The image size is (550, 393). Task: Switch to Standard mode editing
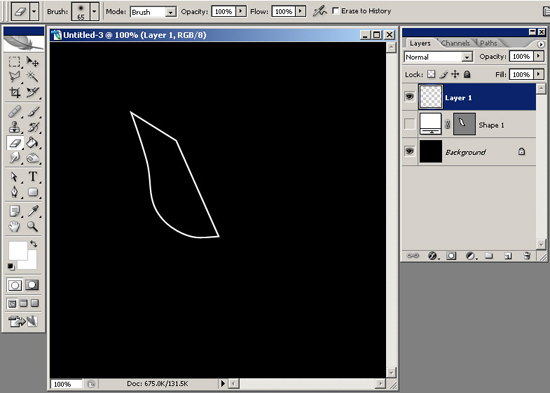(x=15, y=285)
